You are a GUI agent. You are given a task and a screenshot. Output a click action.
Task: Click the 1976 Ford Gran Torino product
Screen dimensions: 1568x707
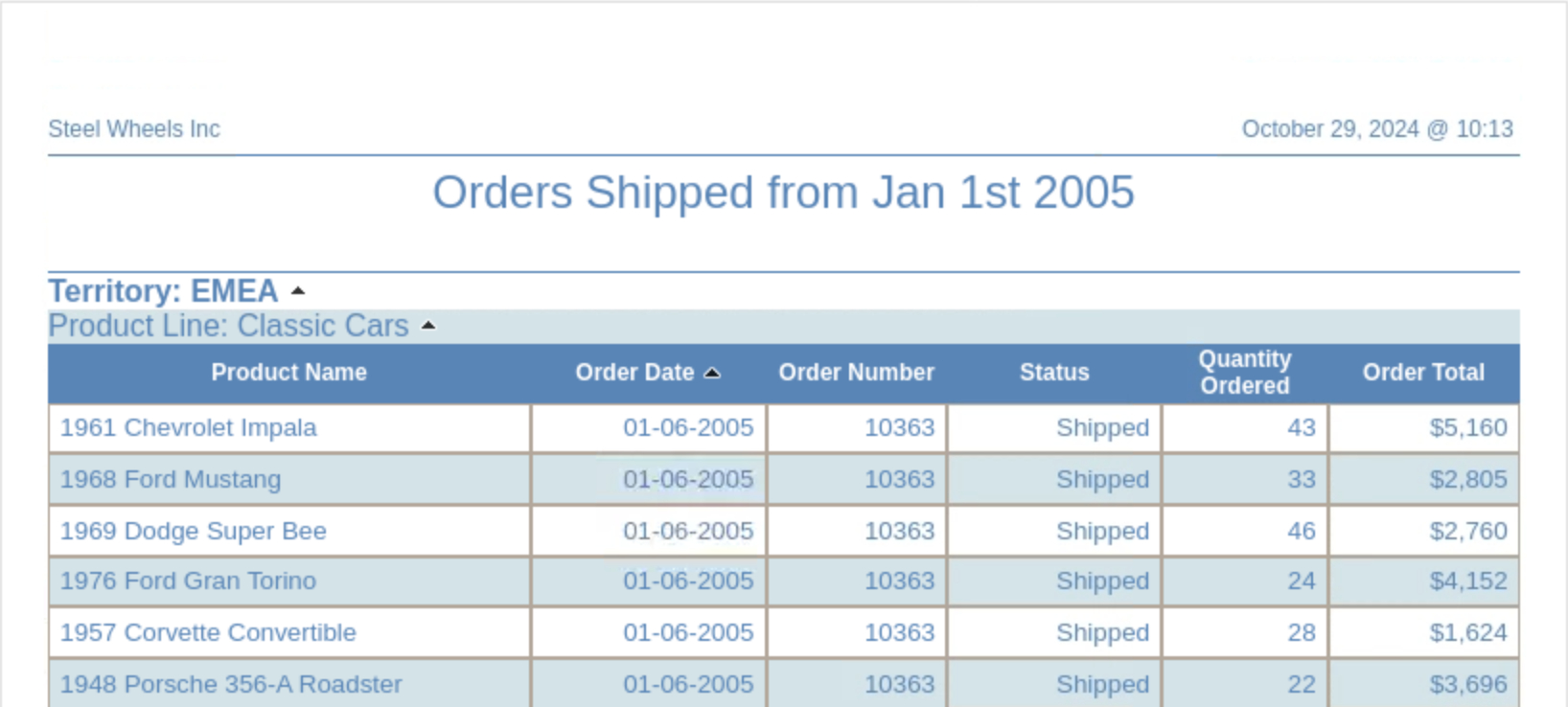[x=188, y=582]
